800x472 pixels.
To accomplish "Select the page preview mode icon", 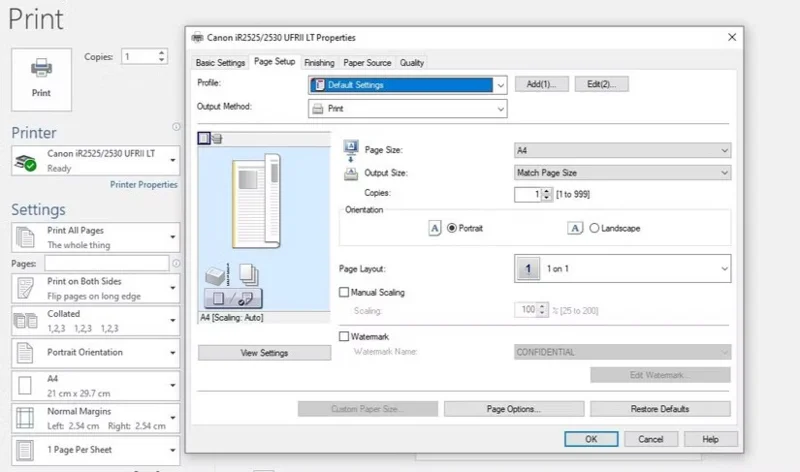I will tap(204, 138).
